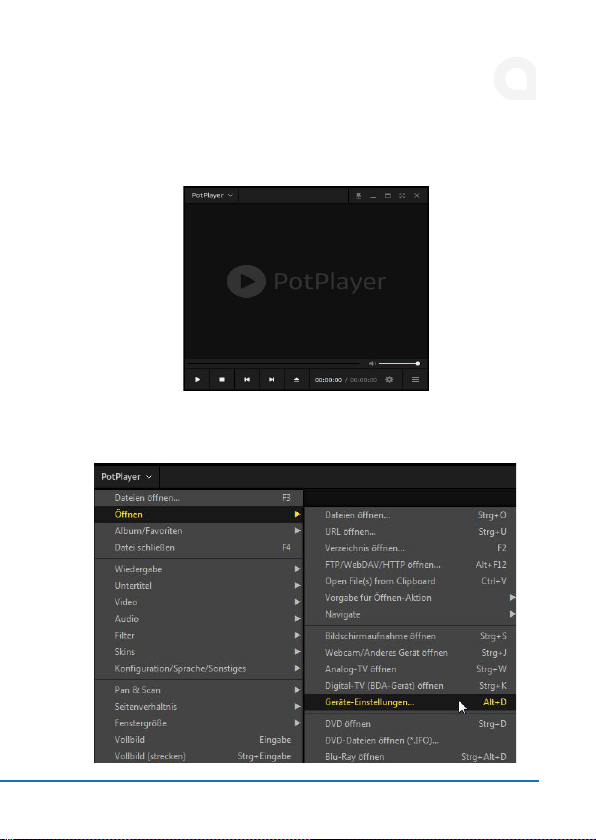Pin the player window on top
Image resolution: width=596 pixels, height=840 pixels.
tap(359, 196)
